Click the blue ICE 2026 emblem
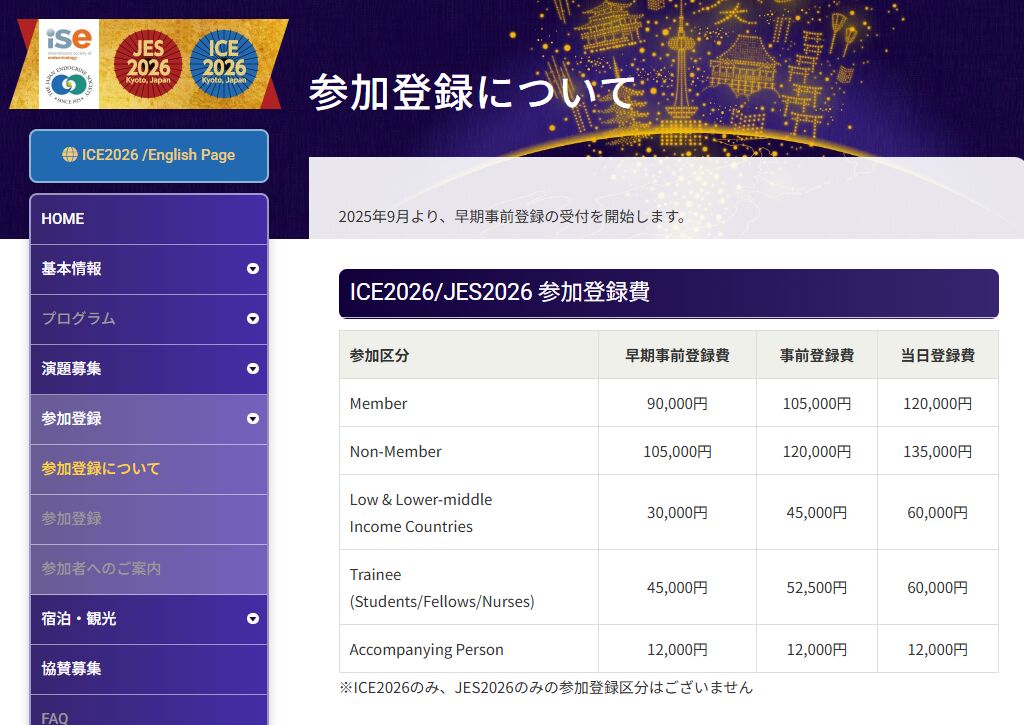This screenshot has width=1024, height=725. tap(223, 62)
